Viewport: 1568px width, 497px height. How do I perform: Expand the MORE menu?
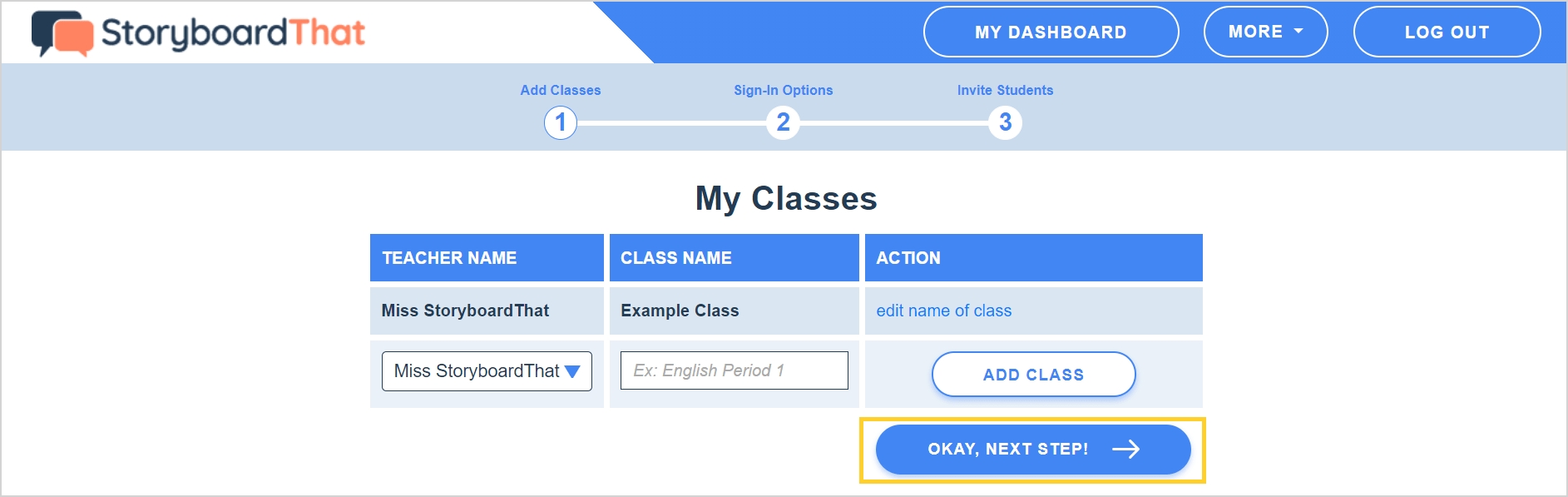(x=1265, y=32)
